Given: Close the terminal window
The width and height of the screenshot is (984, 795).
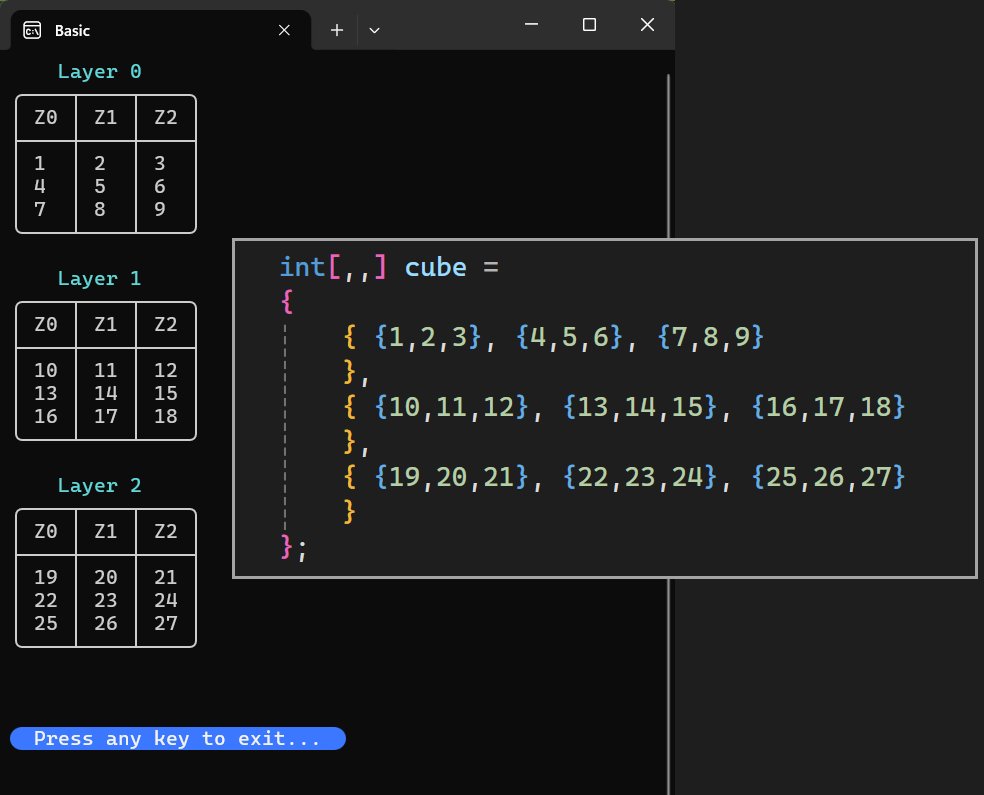Looking at the screenshot, I should point(647,24).
